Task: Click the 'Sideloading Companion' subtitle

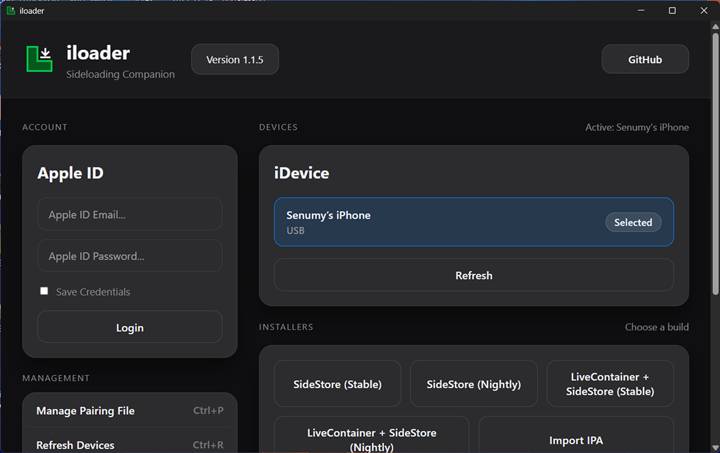Action: 120,74
